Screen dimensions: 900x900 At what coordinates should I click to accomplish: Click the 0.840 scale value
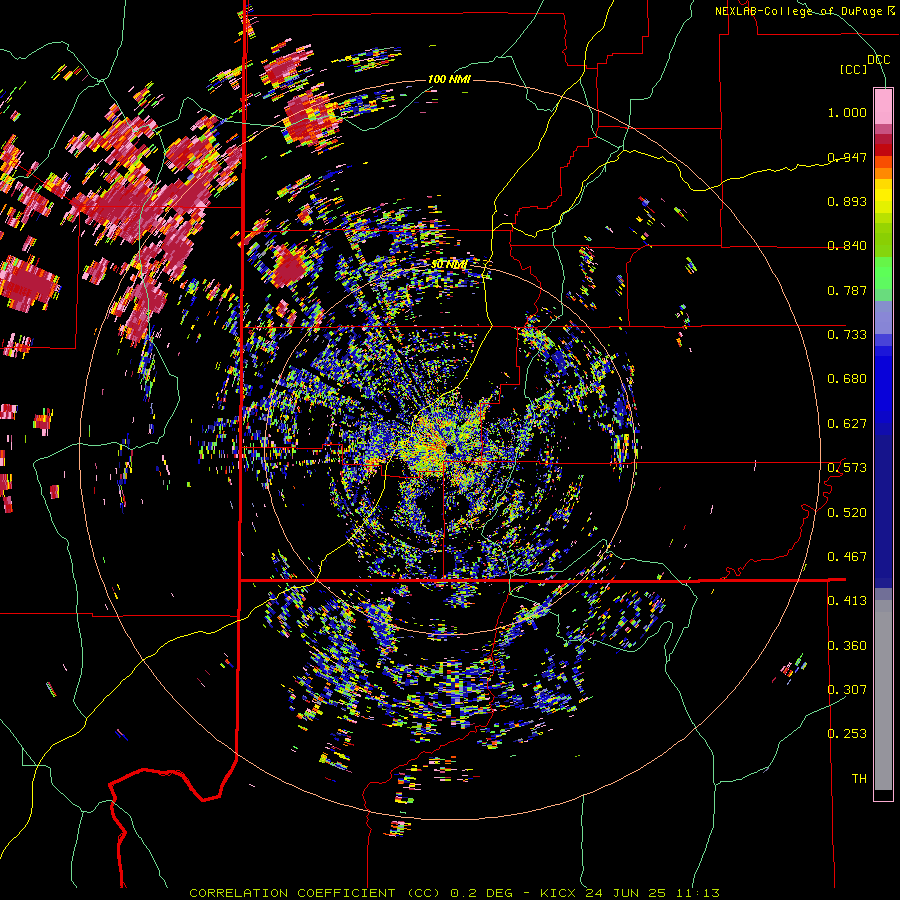point(847,246)
